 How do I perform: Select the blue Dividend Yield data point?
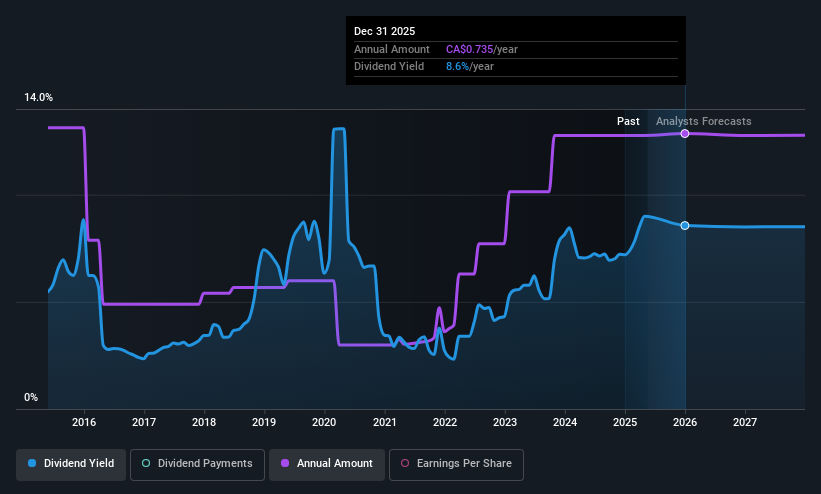(x=685, y=225)
